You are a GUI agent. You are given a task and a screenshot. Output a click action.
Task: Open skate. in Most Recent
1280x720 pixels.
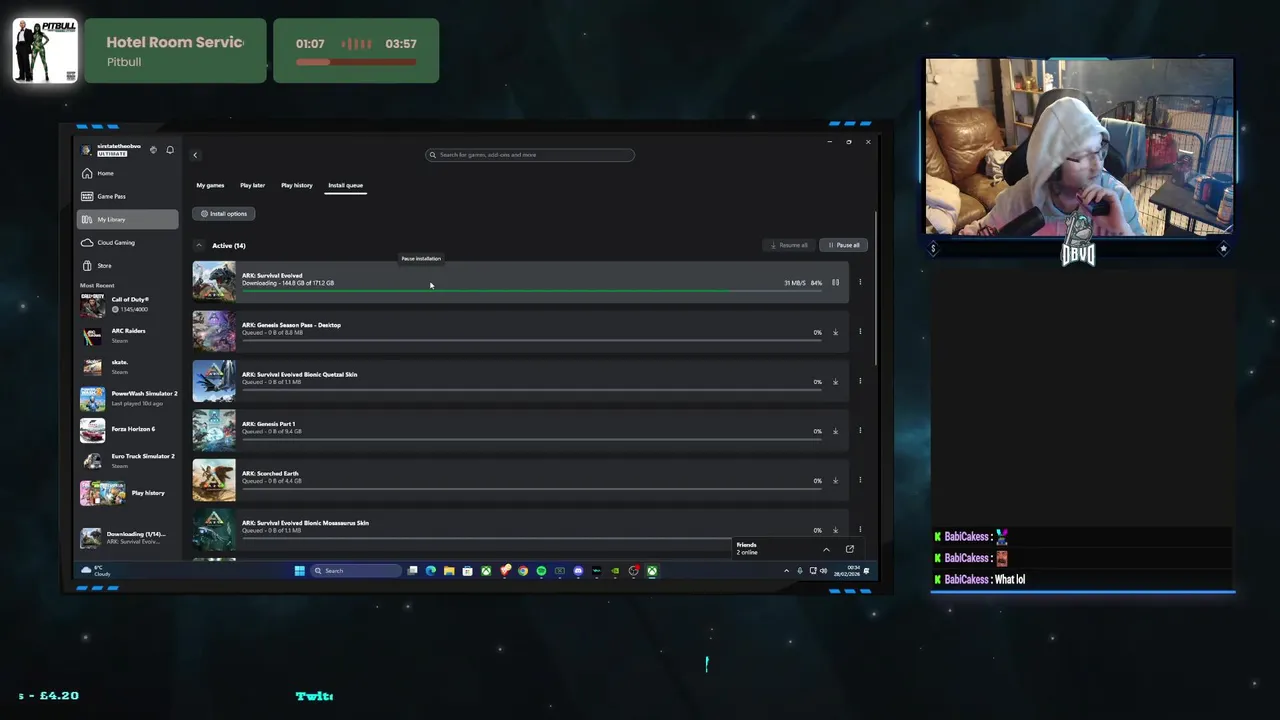(128, 366)
